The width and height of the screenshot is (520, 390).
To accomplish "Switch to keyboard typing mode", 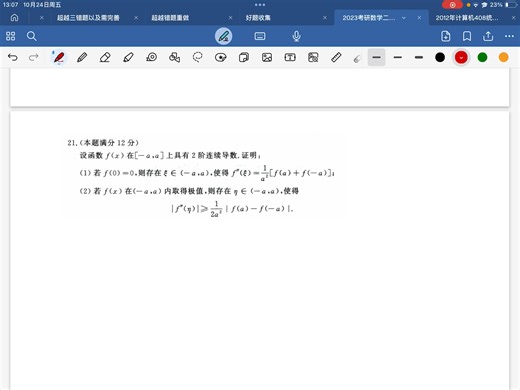I will click(x=260, y=36).
